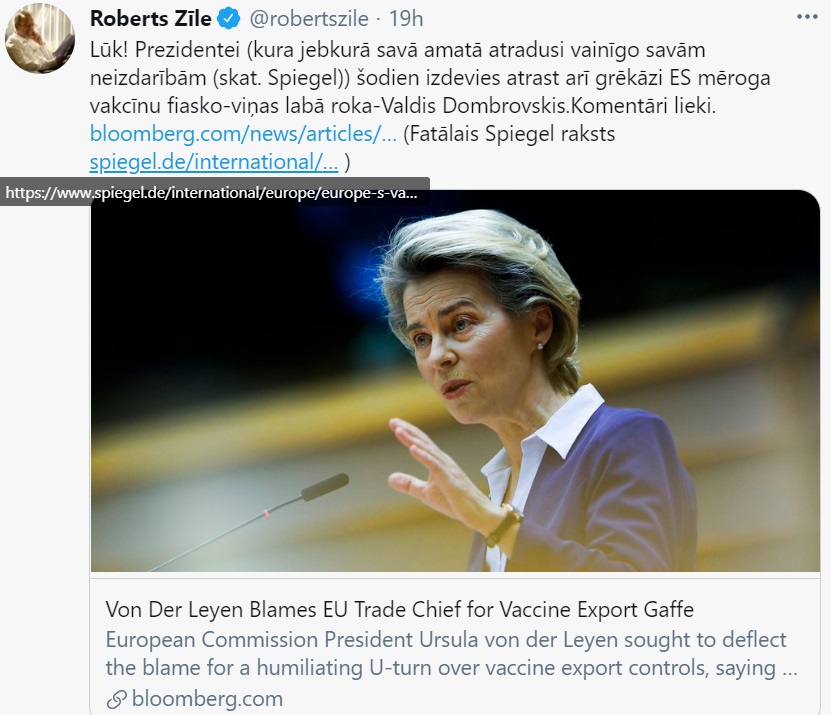
Task: Open the Bloomberg article card photo
Action: tap(455, 380)
